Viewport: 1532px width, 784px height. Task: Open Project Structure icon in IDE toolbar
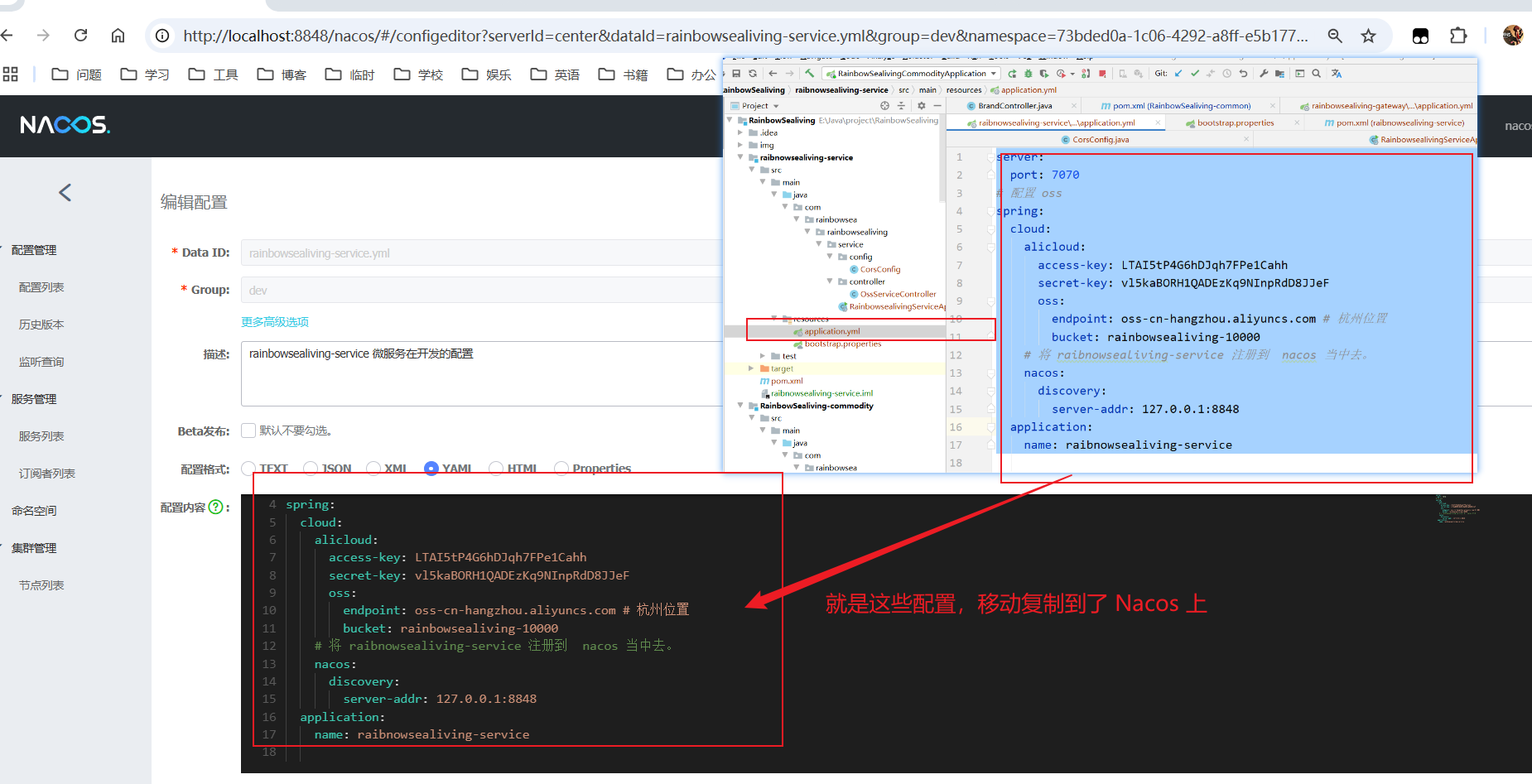click(x=1279, y=74)
